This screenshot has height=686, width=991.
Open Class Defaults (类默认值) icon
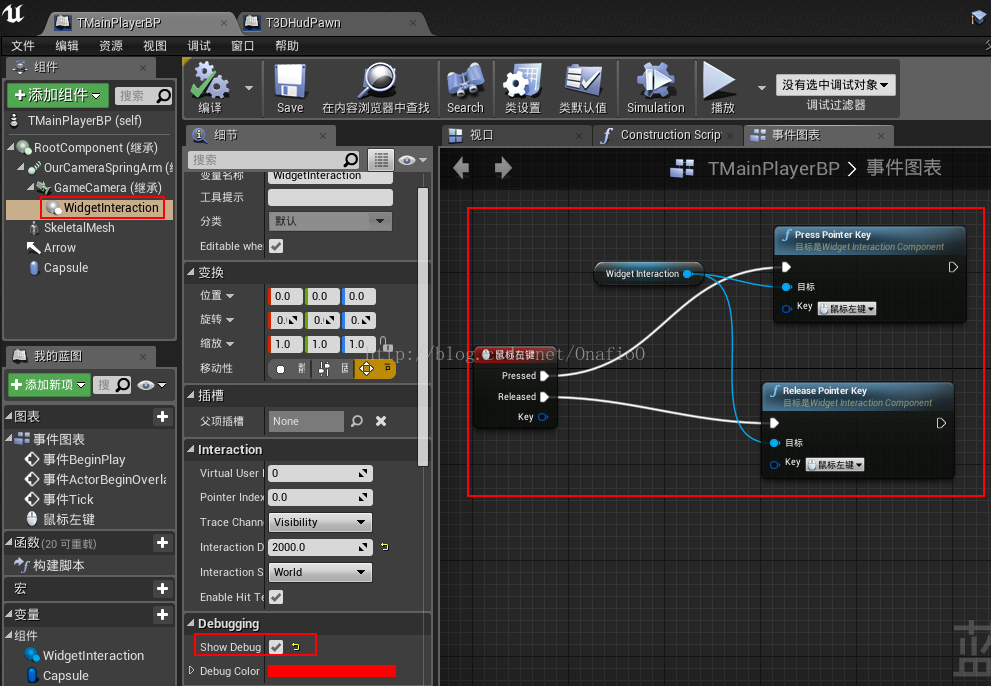click(x=583, y=81)
